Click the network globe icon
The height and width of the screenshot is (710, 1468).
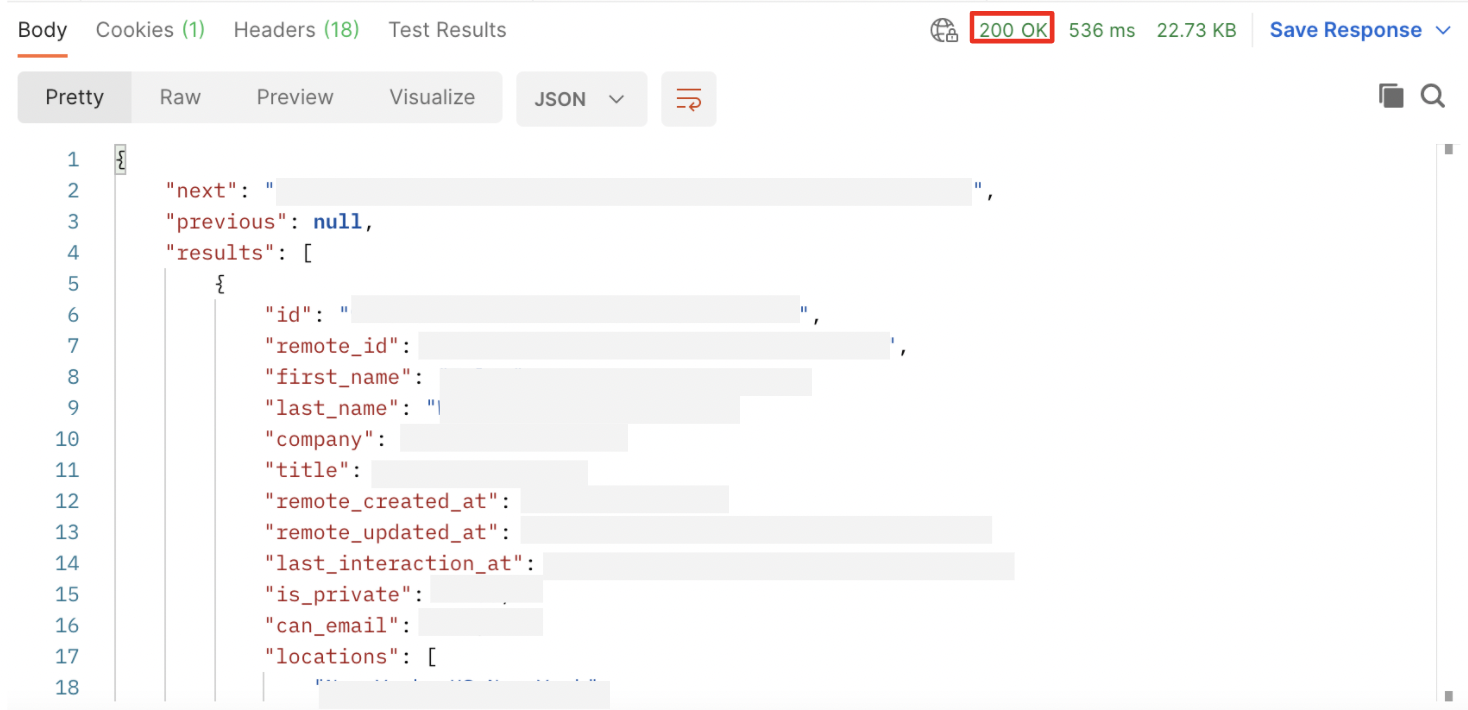(x=944, y=30)
